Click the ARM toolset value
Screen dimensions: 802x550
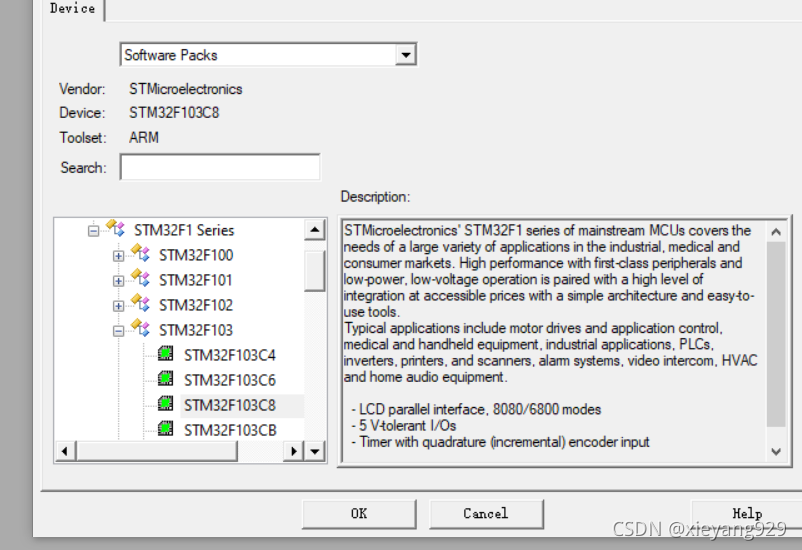coord(144,138)
